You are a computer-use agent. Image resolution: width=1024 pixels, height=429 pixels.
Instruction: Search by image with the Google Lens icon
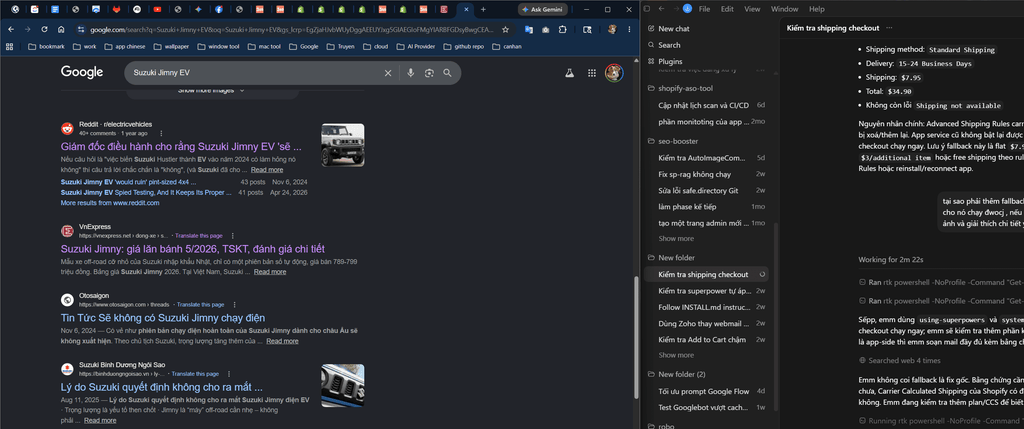click(x=429, y=73)
